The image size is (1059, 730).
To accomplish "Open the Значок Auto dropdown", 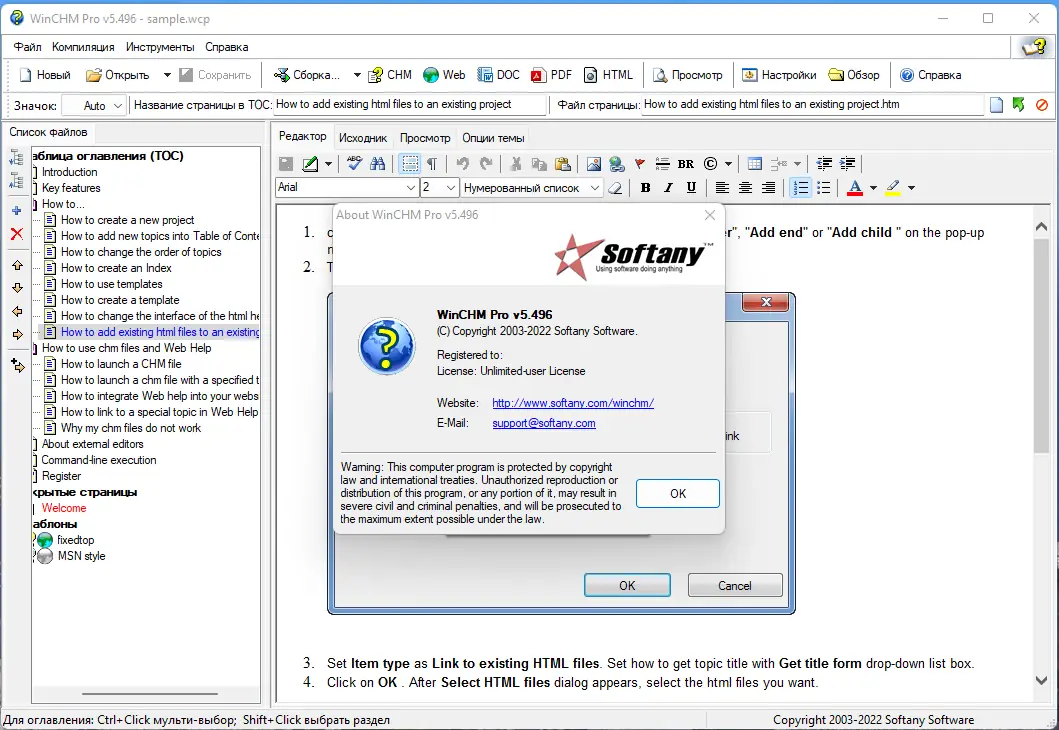I will point(118,105).
